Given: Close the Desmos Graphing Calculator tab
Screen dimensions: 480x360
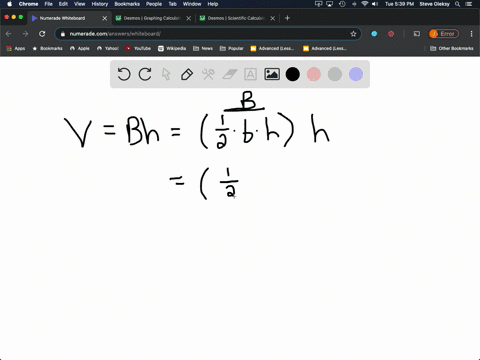Looking at the screenshot, I should (x=189, y=18).
